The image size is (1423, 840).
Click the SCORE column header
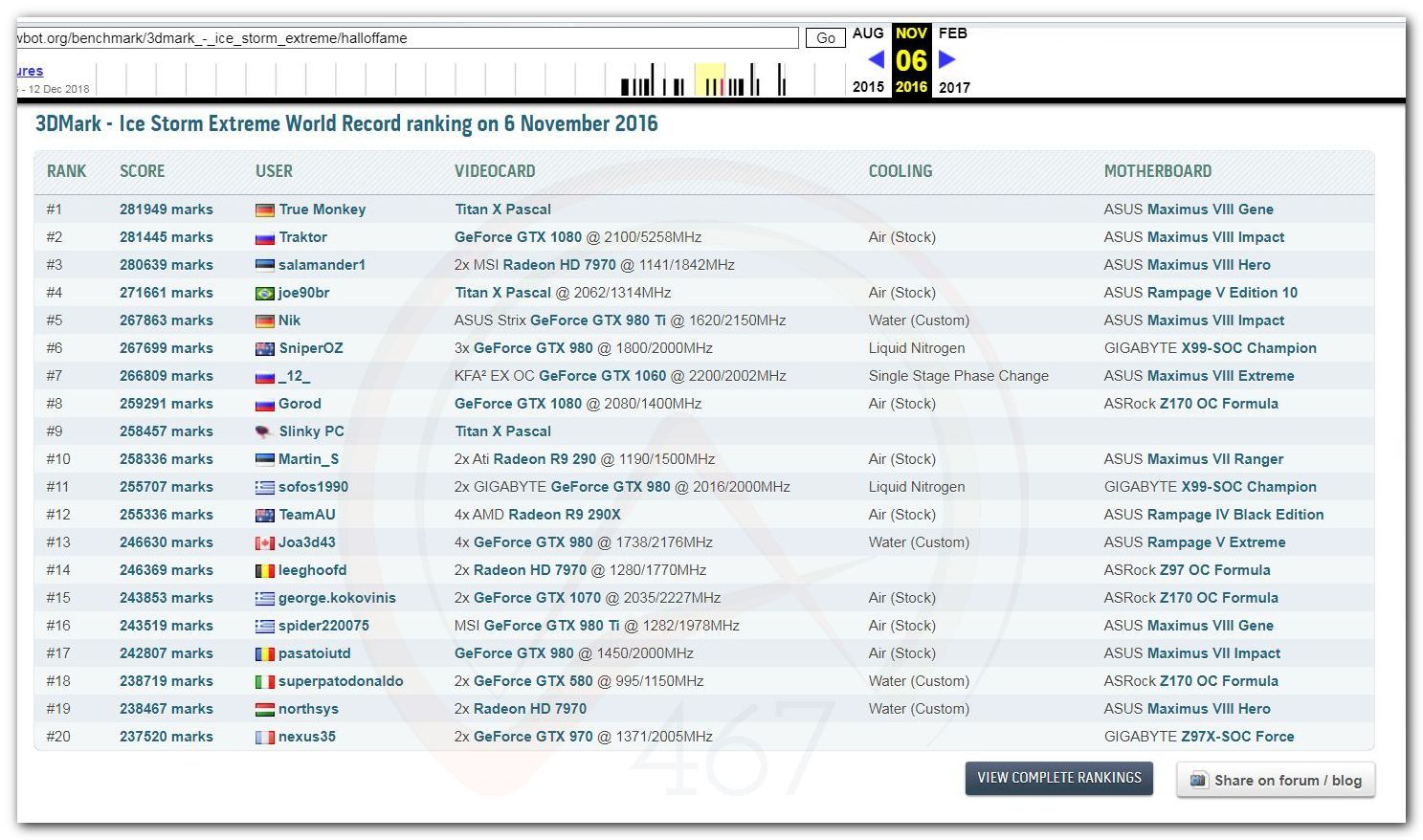tap(143, 171)
